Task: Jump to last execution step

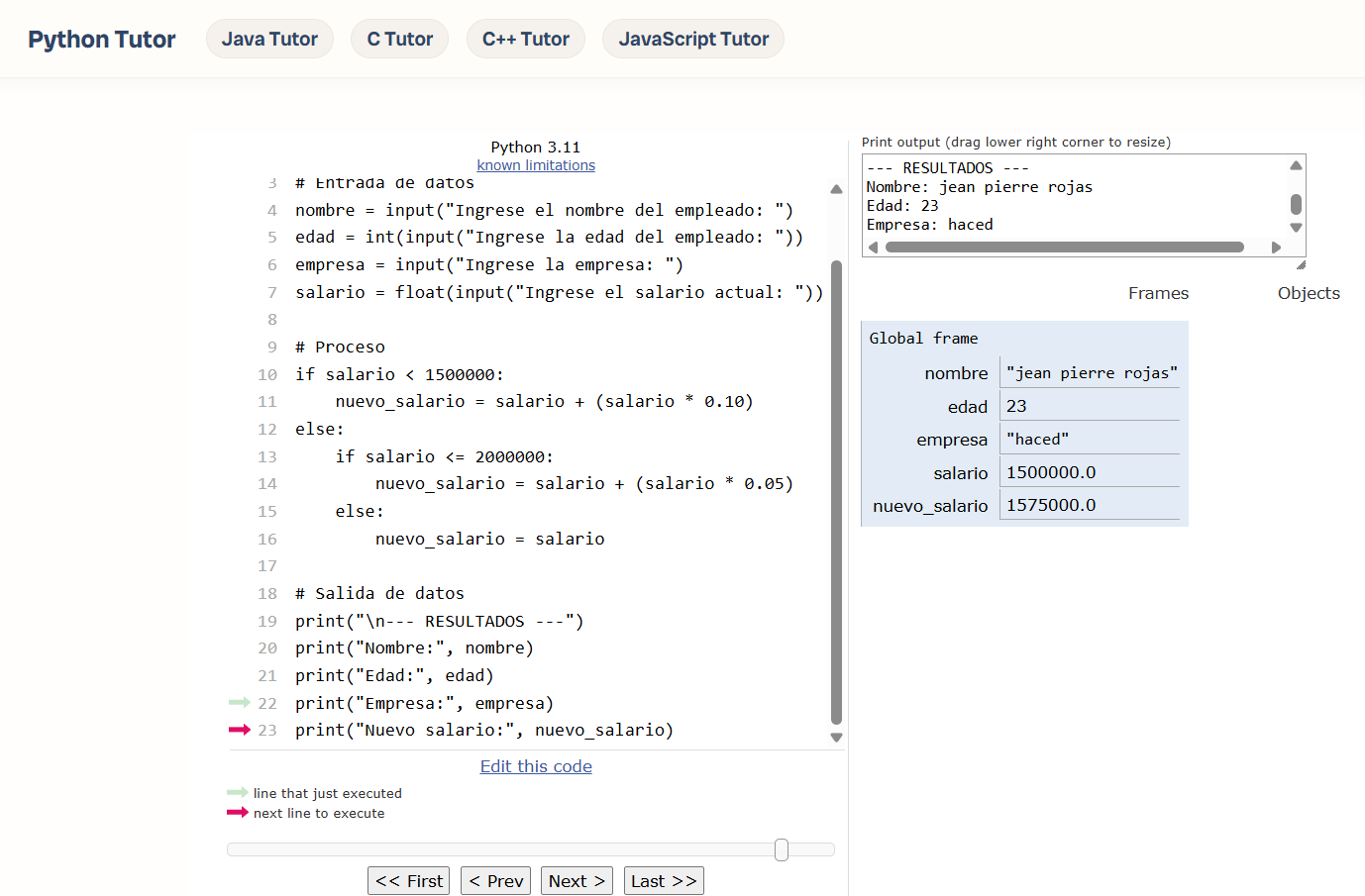Action: 664,881
